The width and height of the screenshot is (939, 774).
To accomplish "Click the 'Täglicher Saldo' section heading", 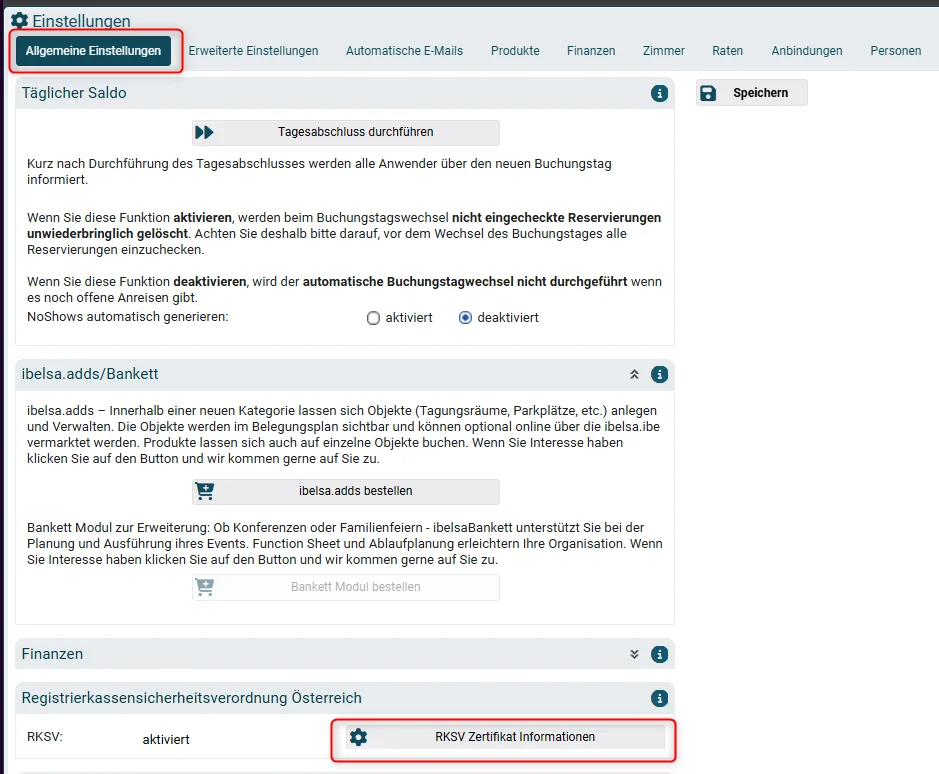I will (x=74, y=93).
